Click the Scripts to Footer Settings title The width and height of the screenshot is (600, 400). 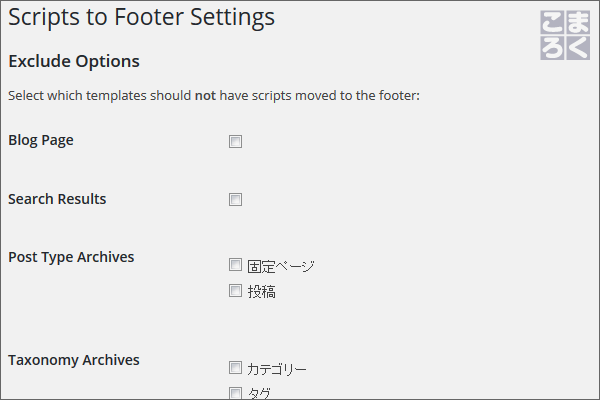pos(142,18)
